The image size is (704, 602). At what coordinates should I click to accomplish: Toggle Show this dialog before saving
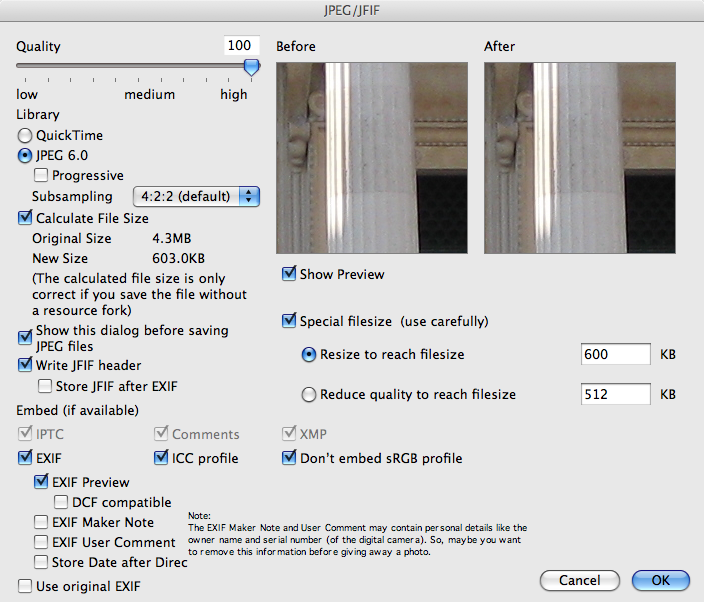(x=25, y=337)
